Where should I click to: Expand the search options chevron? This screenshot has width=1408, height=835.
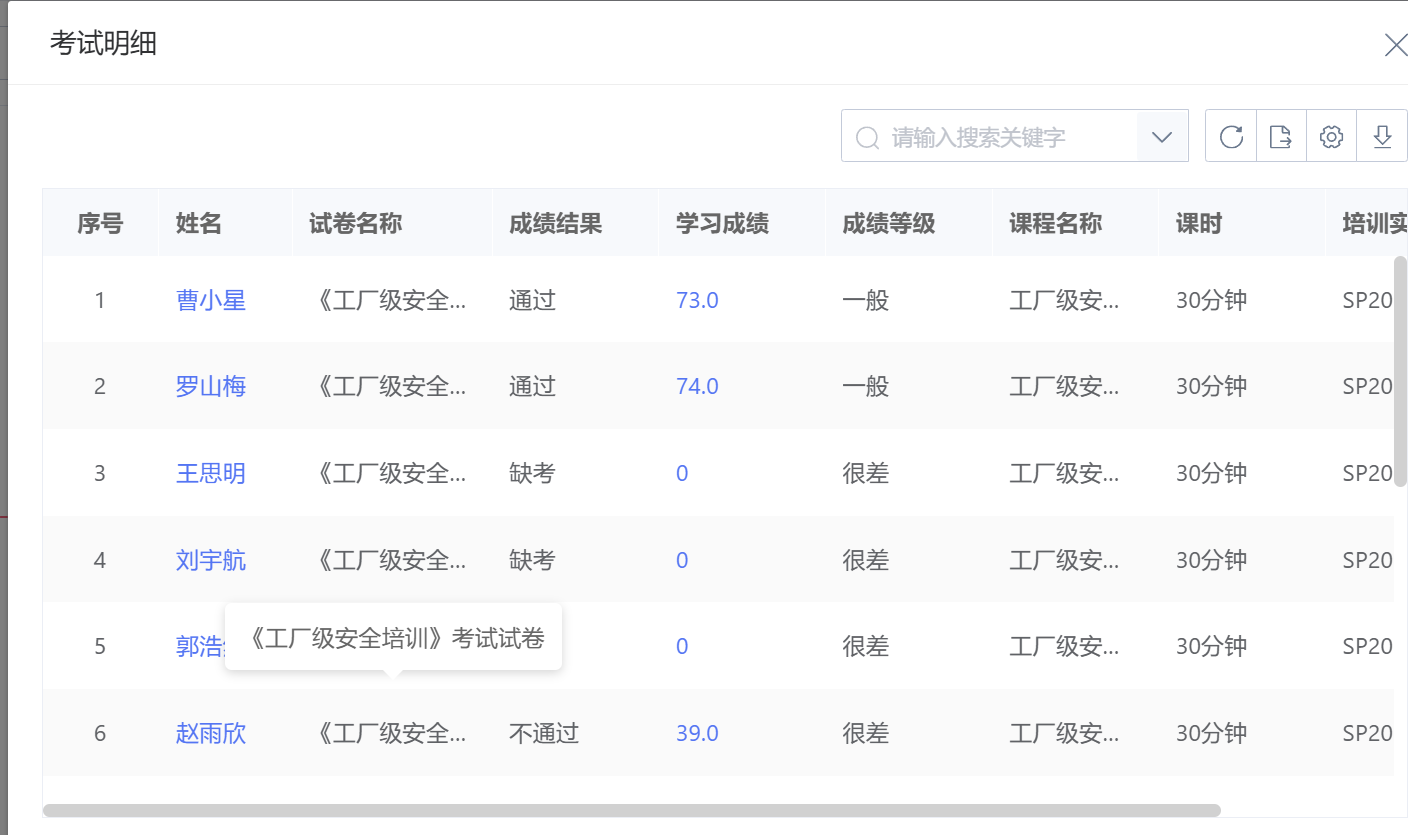pos(1162,135)
